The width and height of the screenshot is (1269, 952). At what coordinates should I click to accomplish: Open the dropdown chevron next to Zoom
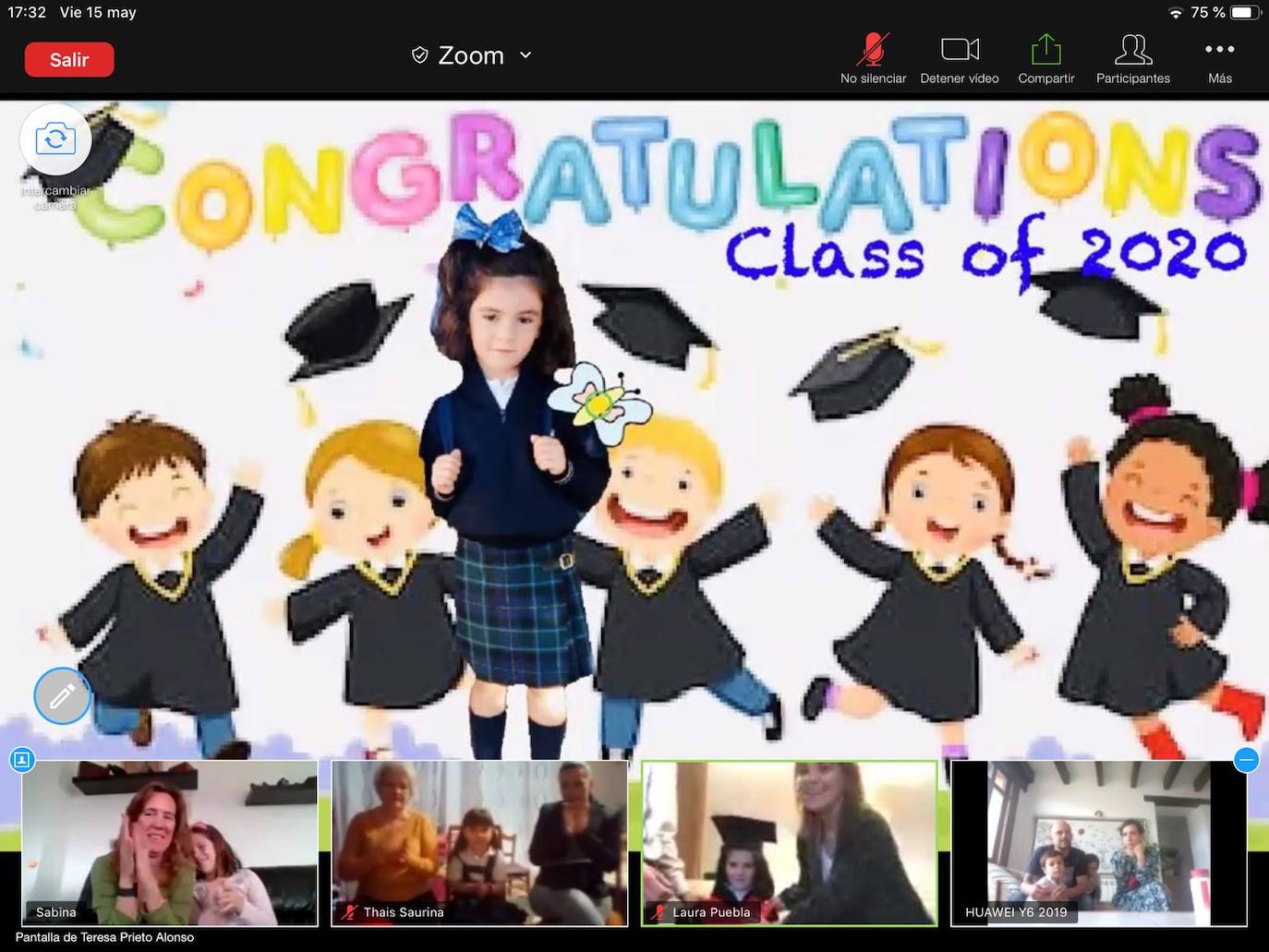(525, 55)
